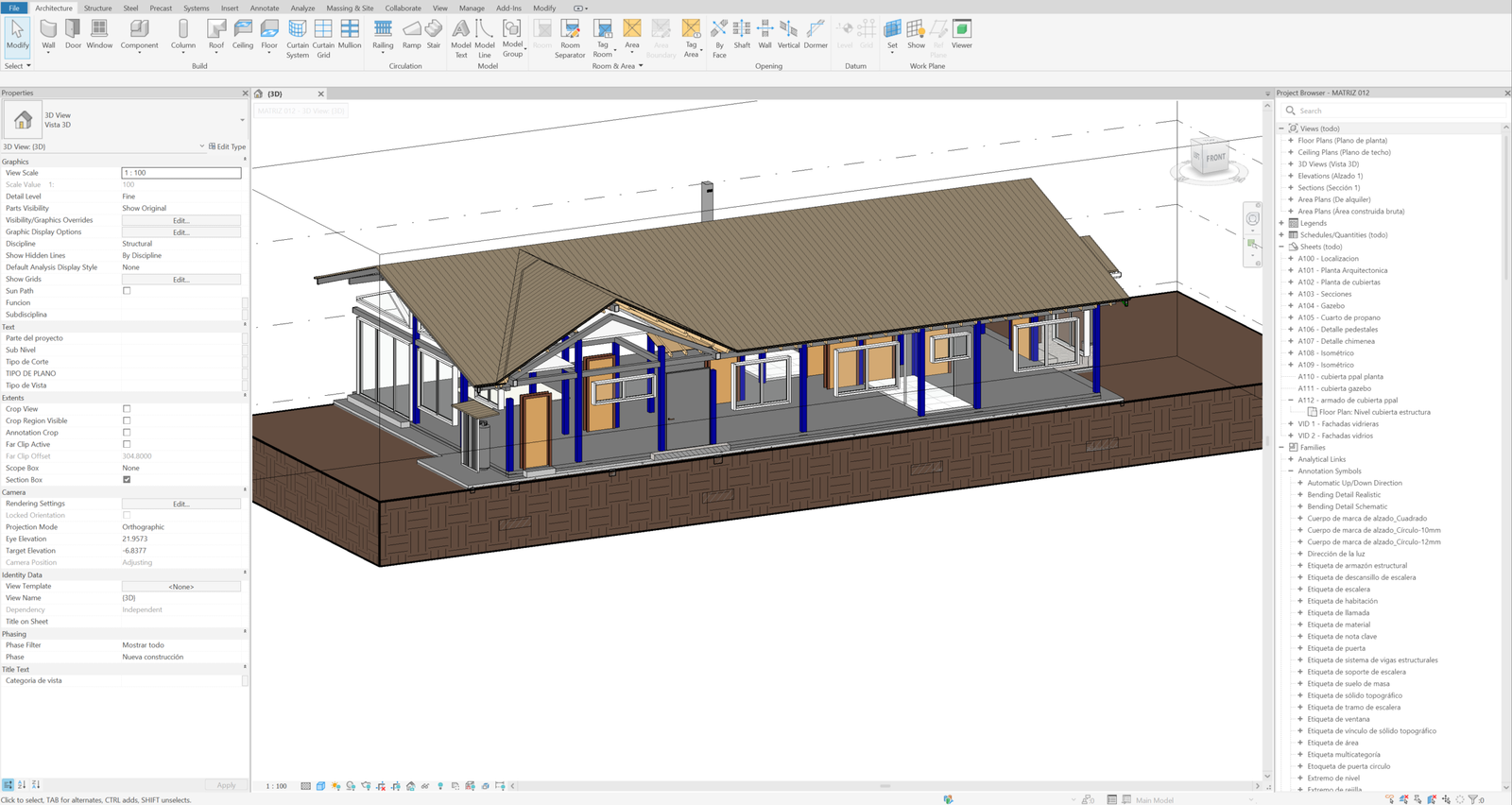Screen dimensions: 1512x805
Task: Choose the Room Separator tool
Action: (570, 39)
